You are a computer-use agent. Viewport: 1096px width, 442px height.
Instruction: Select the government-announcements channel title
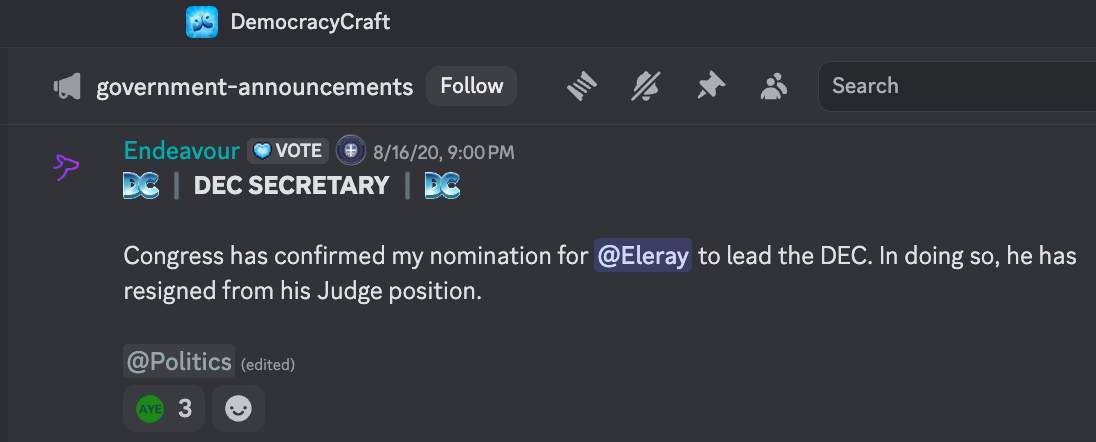[255, 87]
